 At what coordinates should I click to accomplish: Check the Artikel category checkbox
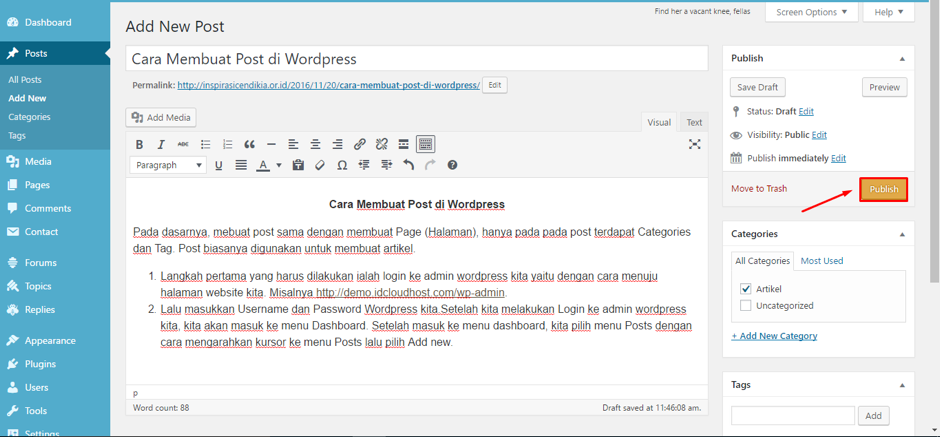click(746, 288)
